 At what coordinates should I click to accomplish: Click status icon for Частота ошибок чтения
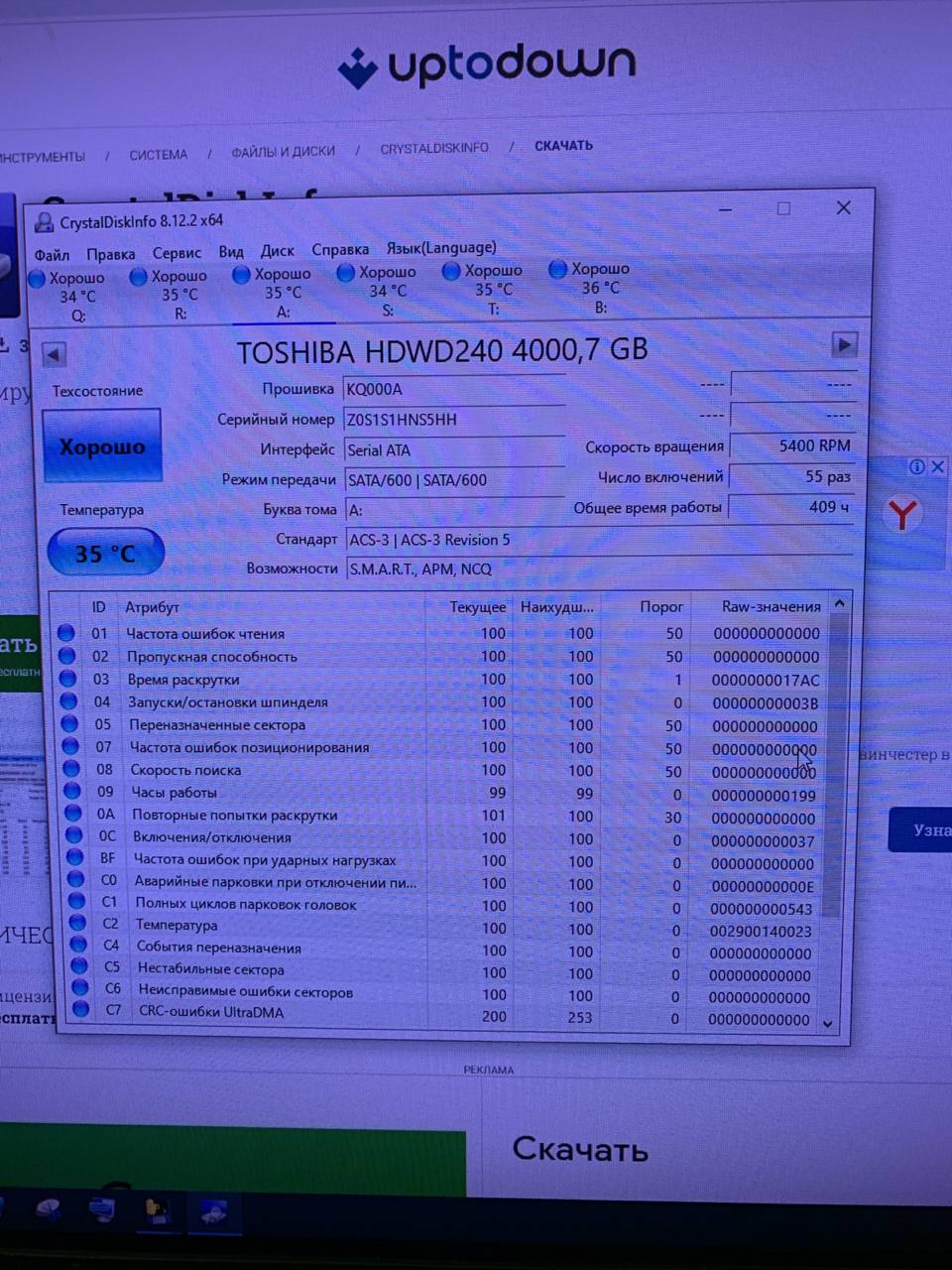click(x=66, y=633)
